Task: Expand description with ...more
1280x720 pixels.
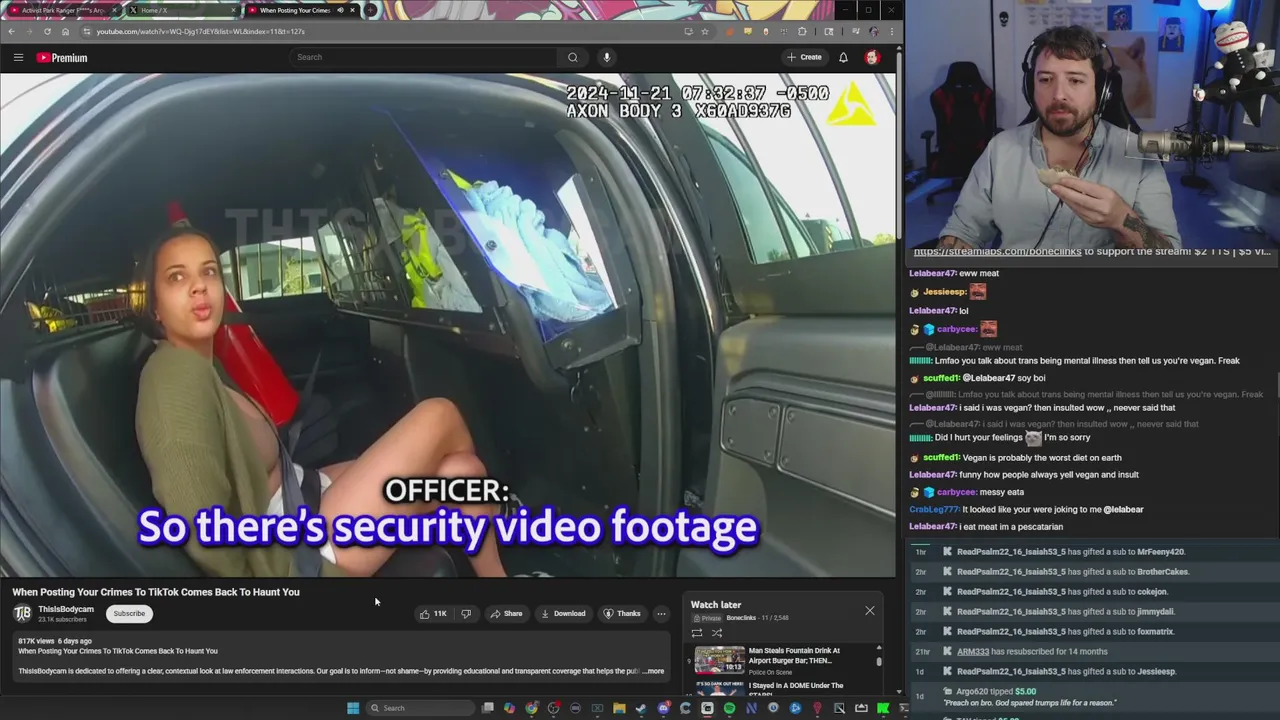Action: click(x=653, y=671)
